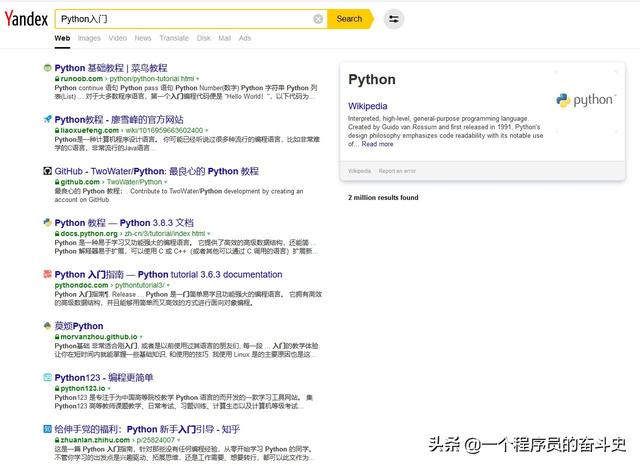Select the Web tab
Image resolution: width=640 pixels, height=466 pixels.
pyautogui.click(x=62, y=38)
